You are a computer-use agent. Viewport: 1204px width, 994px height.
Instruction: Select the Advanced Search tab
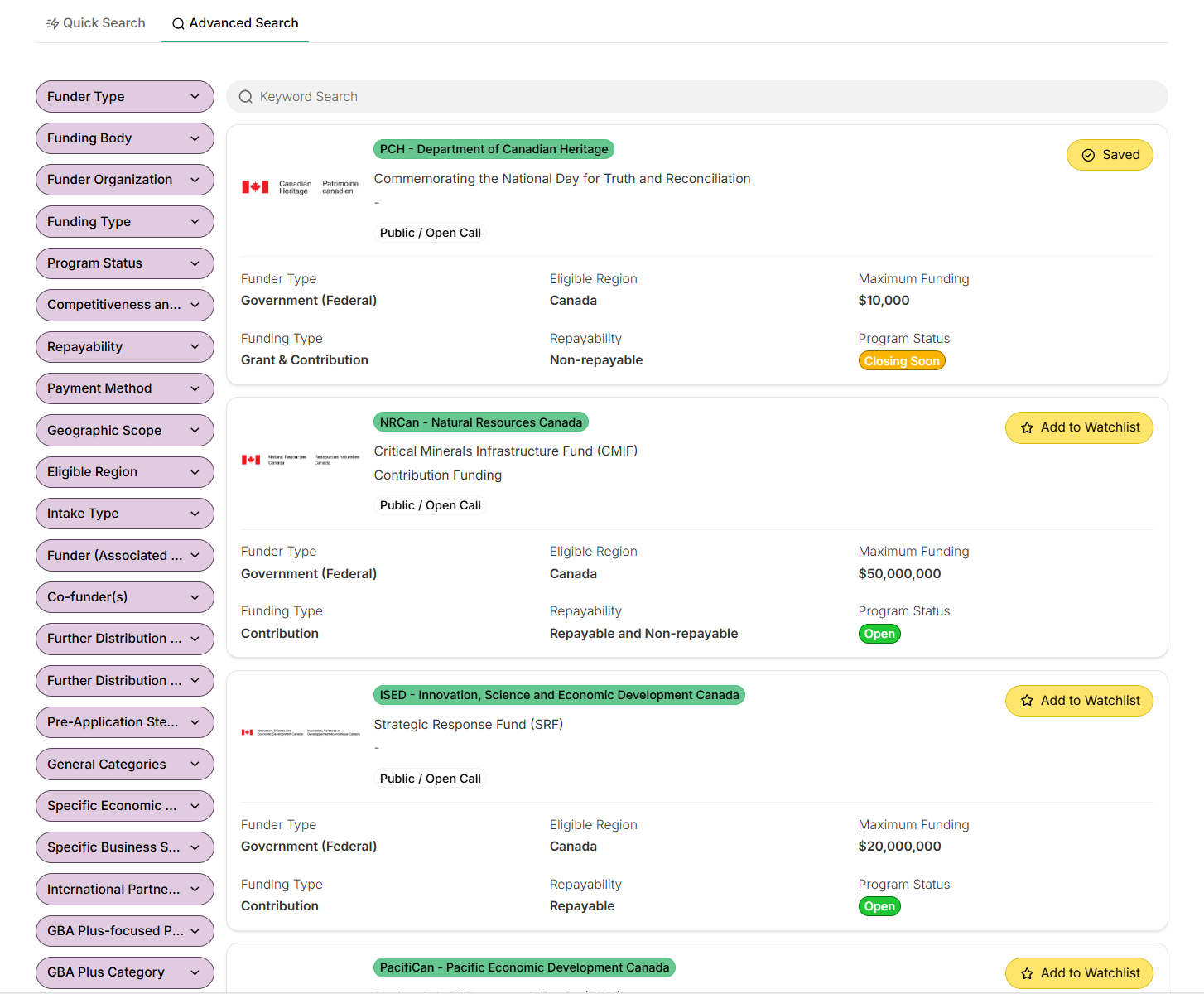pyautogui.click(x=235, y=23)
